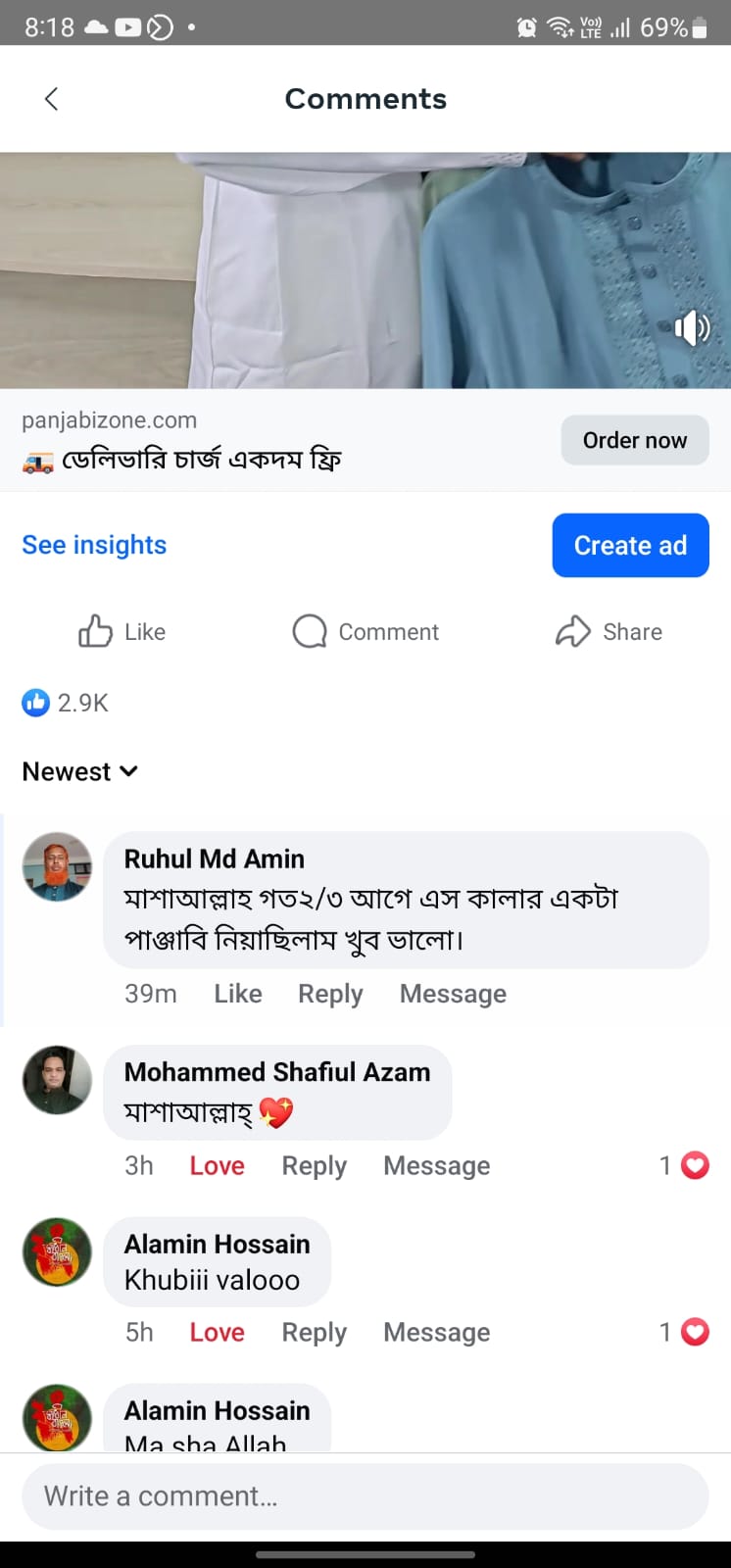
Task: Tap the heart reaction next to Alamin Hossain's comment
Action: [694, 1332]
